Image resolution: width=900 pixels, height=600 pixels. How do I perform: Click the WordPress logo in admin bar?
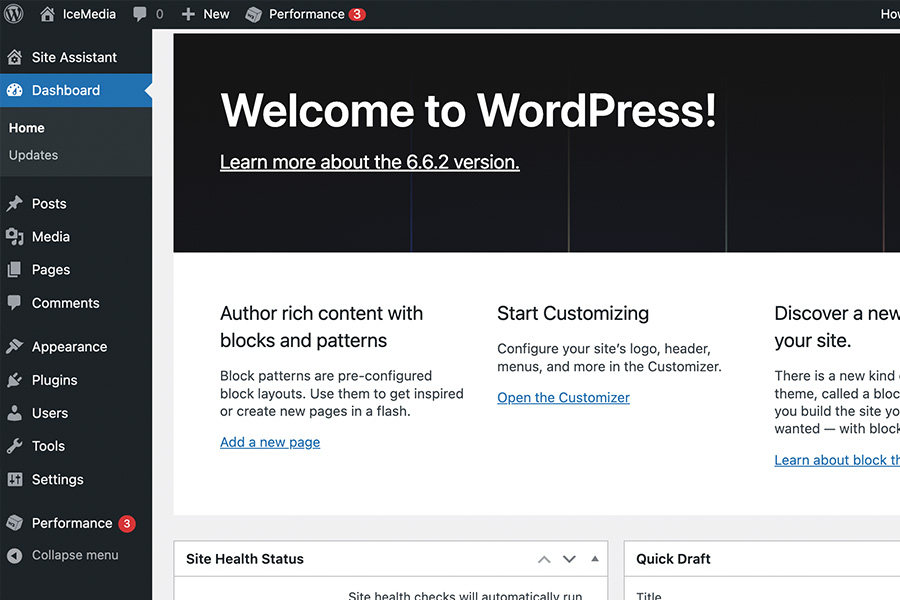14,14
